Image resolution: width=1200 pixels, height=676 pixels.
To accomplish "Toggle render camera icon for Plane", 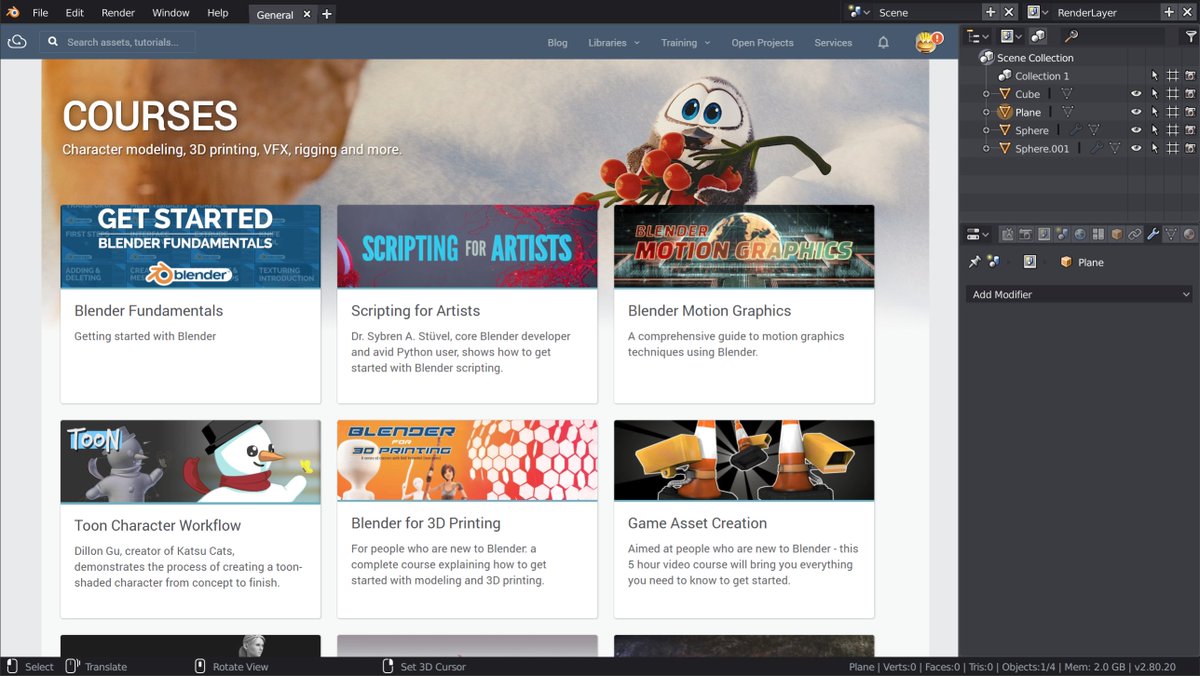I will point(1190,112).
